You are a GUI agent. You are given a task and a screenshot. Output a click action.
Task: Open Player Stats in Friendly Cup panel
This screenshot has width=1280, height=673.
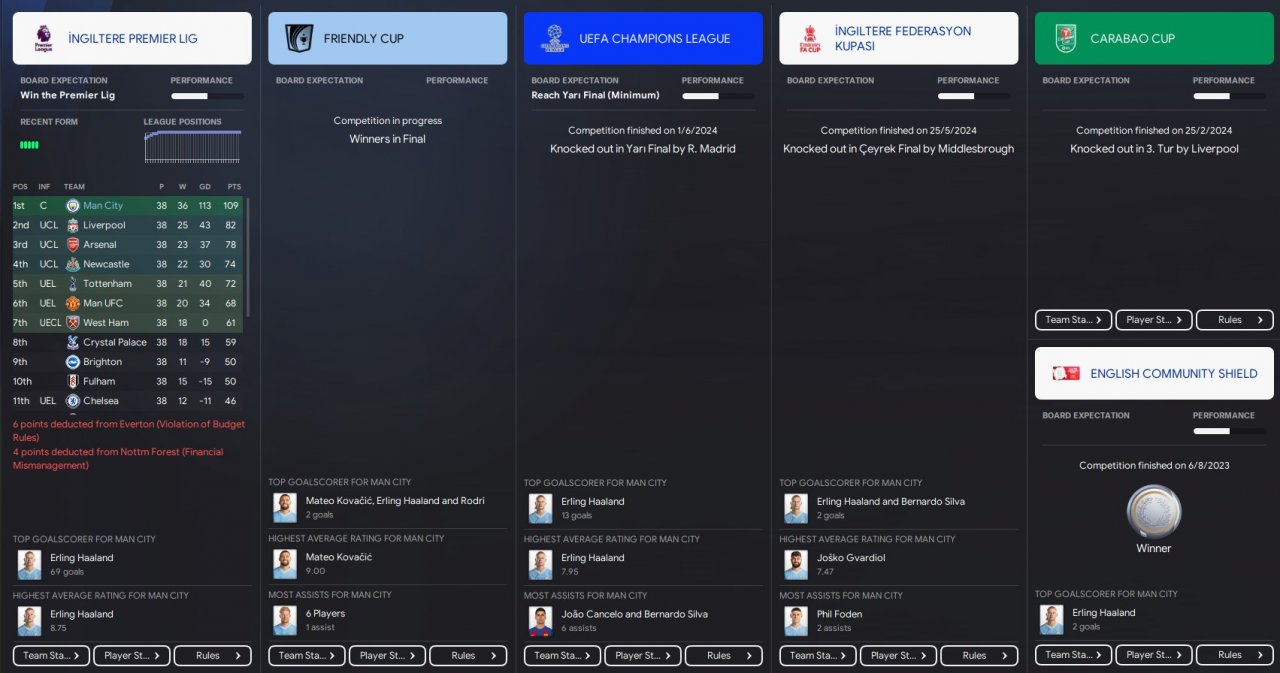coord(388,656)
